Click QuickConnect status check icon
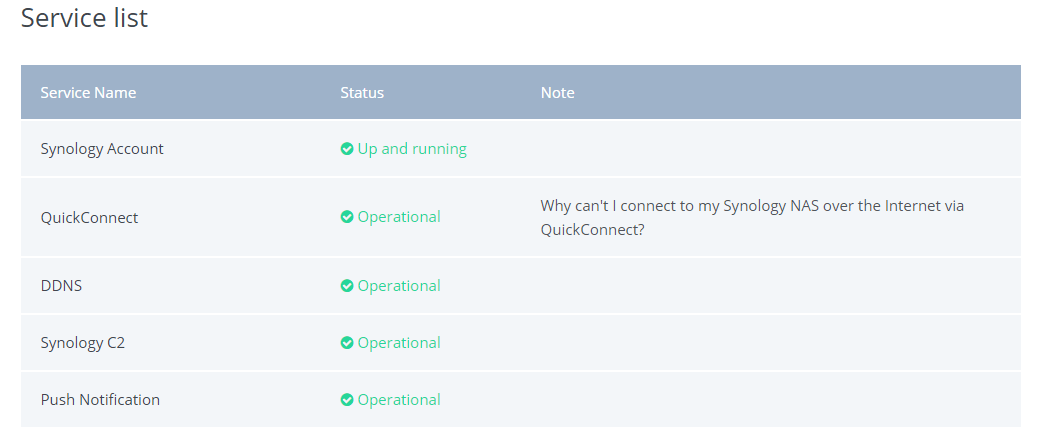 point(346,217)
